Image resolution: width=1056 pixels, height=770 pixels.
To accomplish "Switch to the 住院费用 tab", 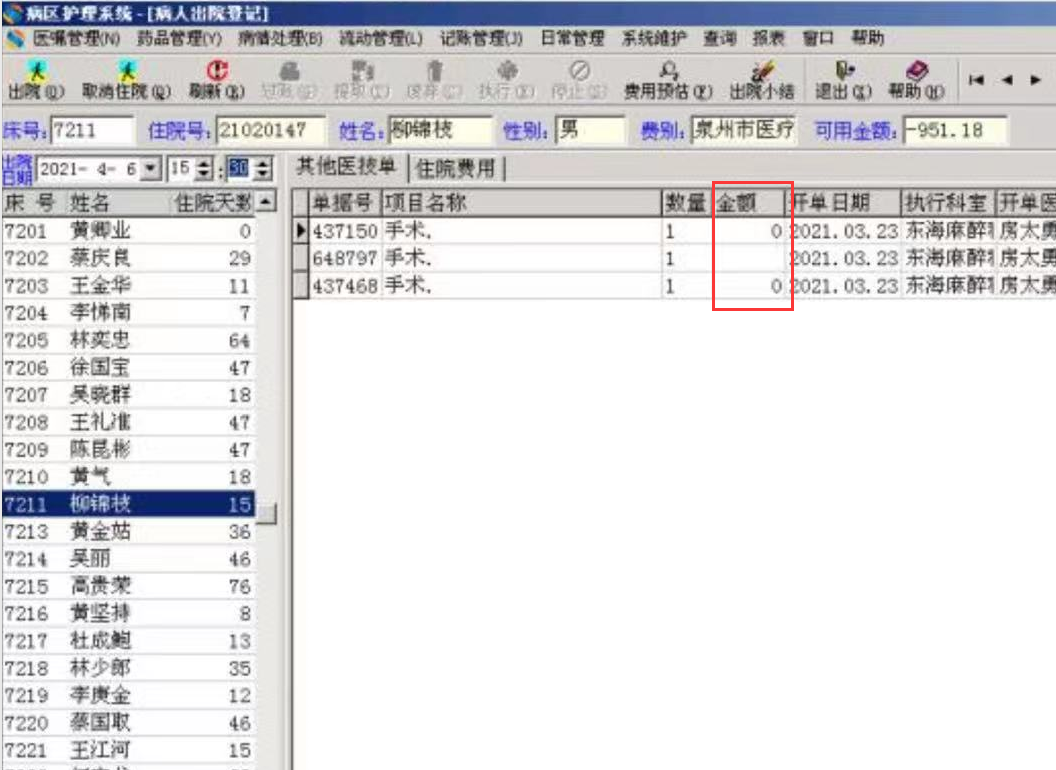I will 455,168.
